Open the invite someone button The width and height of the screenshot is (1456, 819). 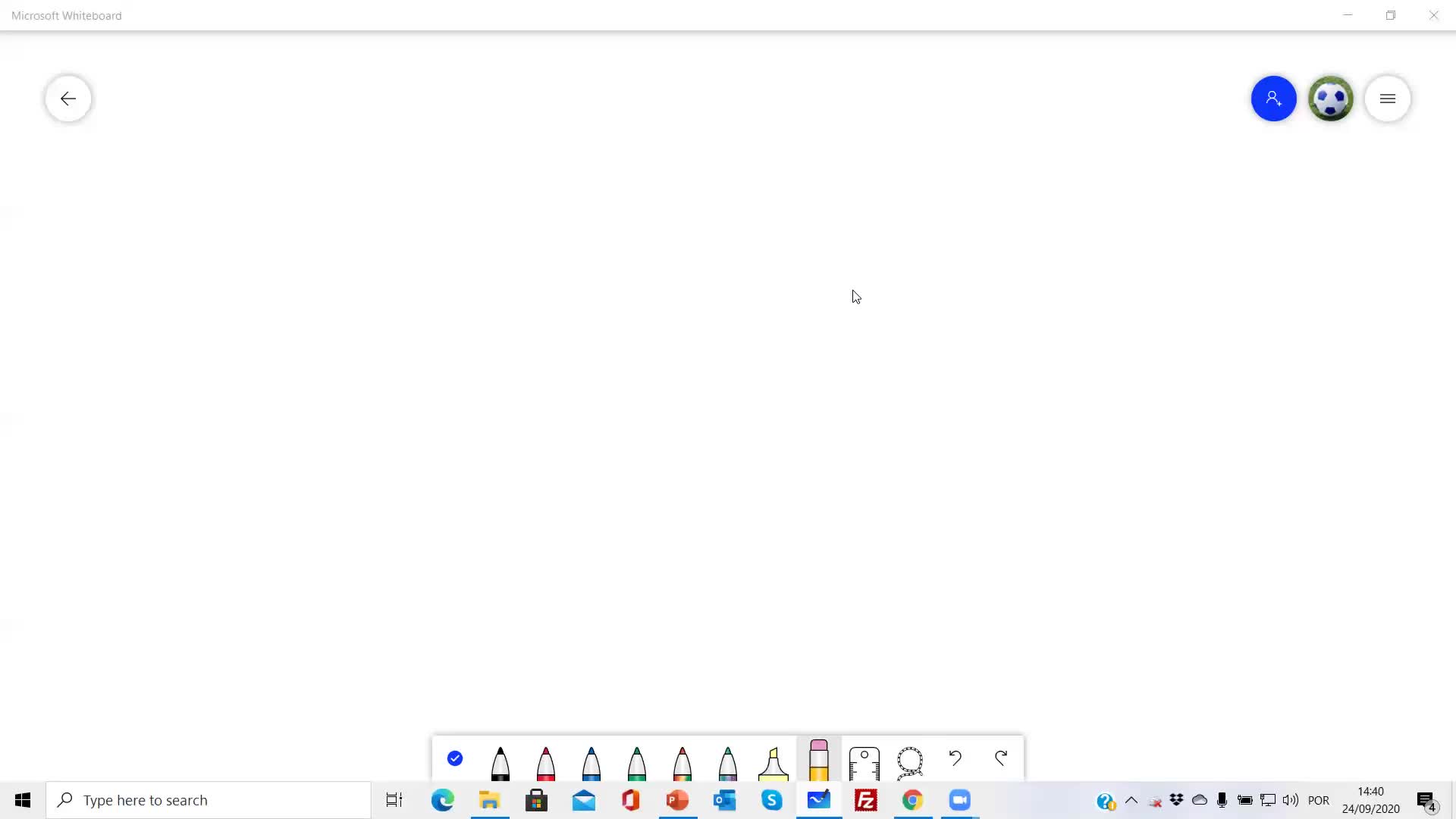(x=1273, y=99)
